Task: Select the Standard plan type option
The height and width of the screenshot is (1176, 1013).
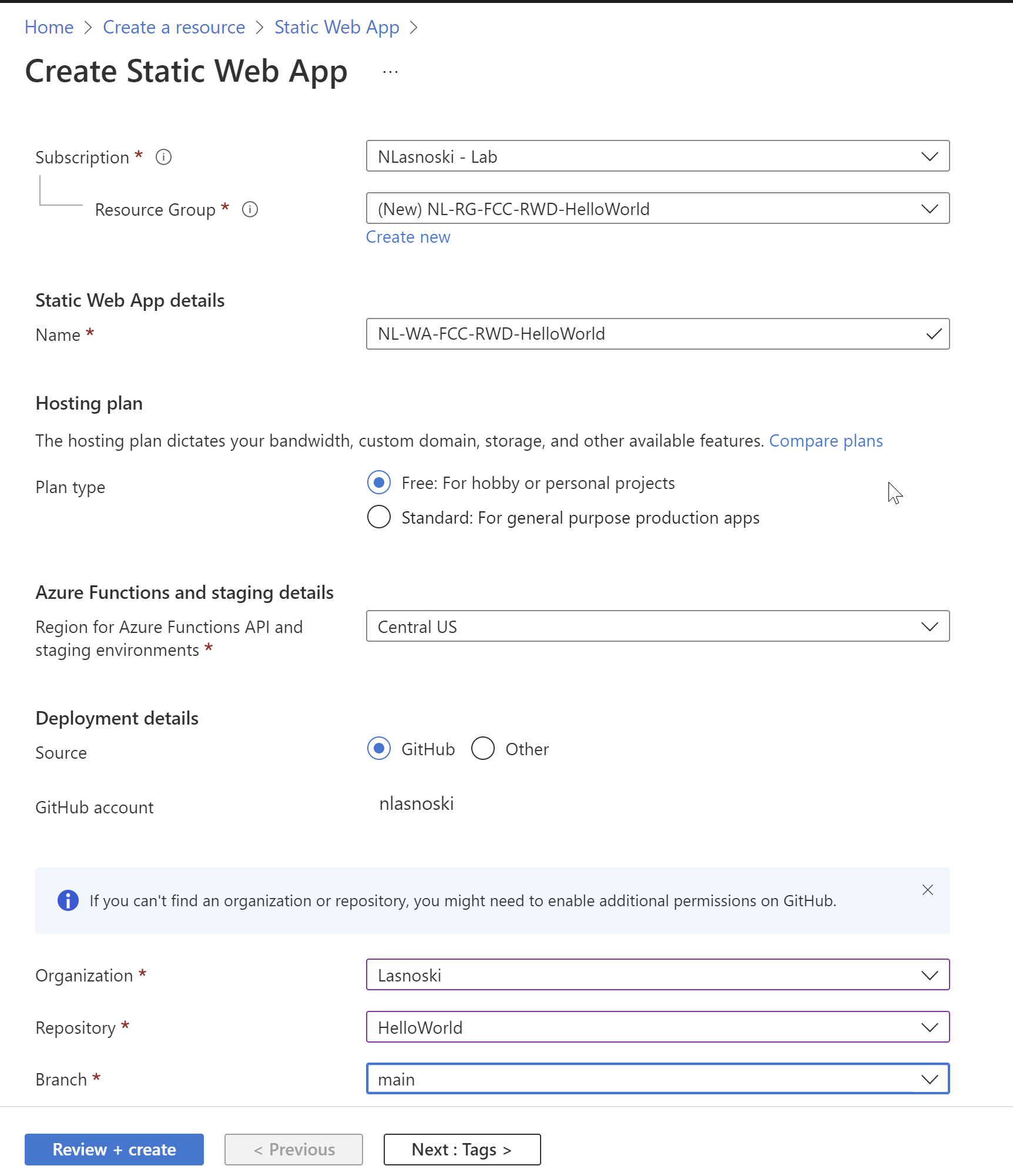Action: 379,517
